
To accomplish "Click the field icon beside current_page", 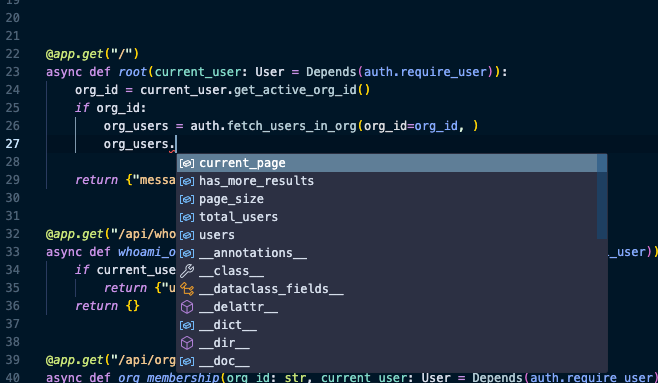I will coord(187,163).
